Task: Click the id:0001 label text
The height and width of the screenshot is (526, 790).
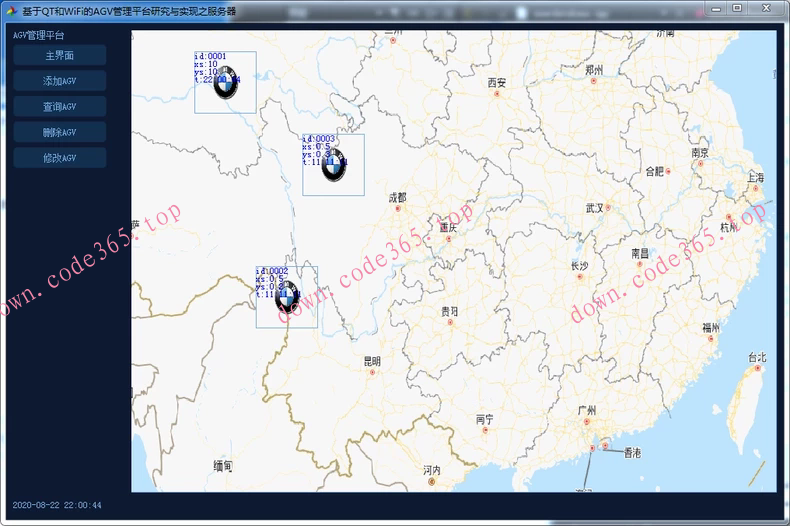Action: point(211,56)
